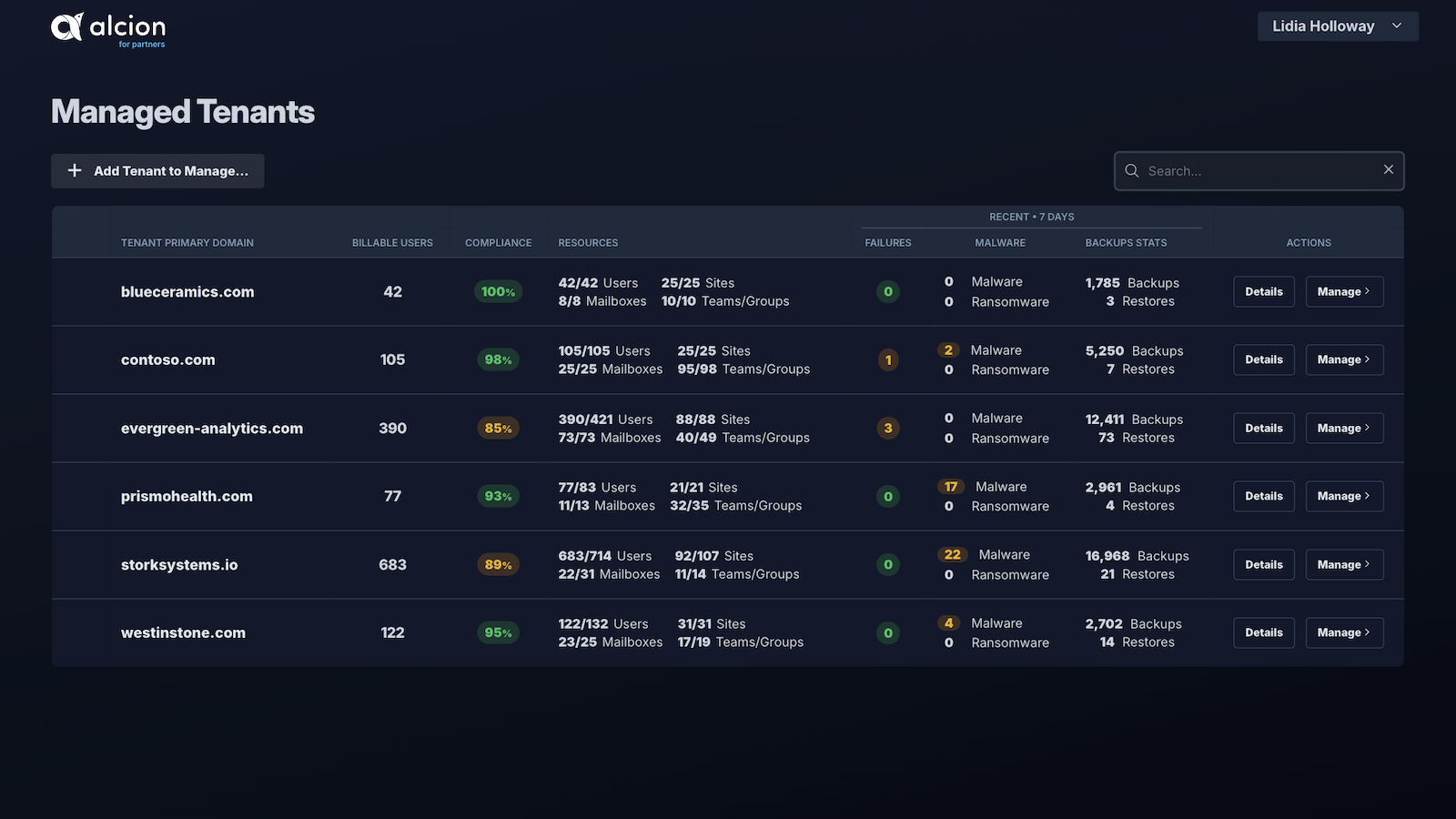This screenshot has height=819, width=1456.
Task: Click the 85% compliance badge
Action: coord(498,428)
